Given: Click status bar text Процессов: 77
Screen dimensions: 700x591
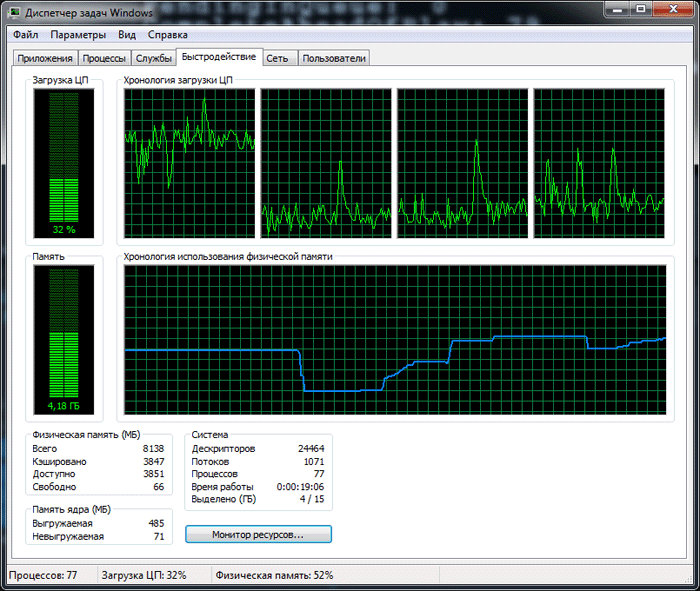Looking at the screenshot, I should [x=43, y=575].
